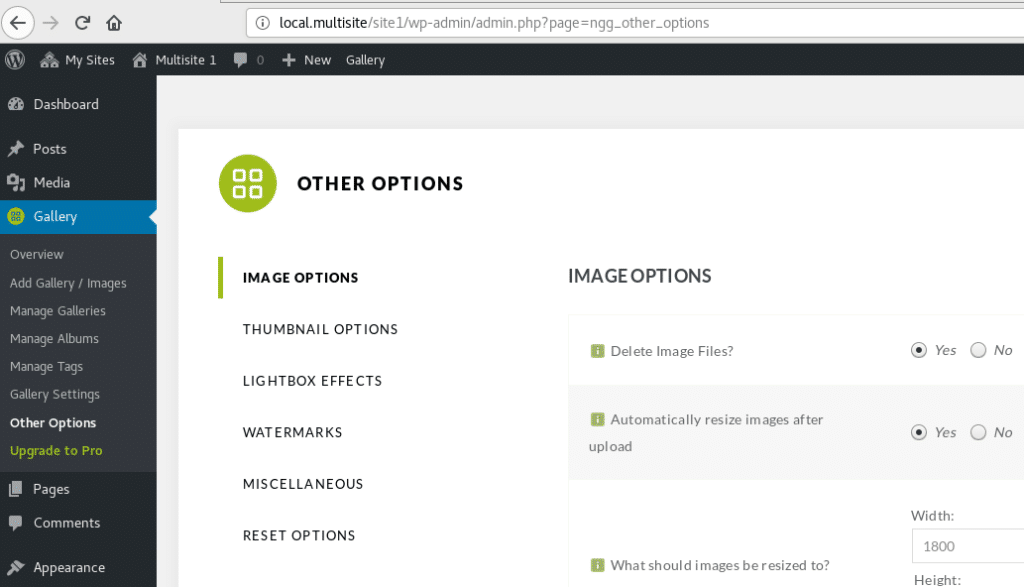
Task: Choose No for automatically resize images
Action: point(978,432)
